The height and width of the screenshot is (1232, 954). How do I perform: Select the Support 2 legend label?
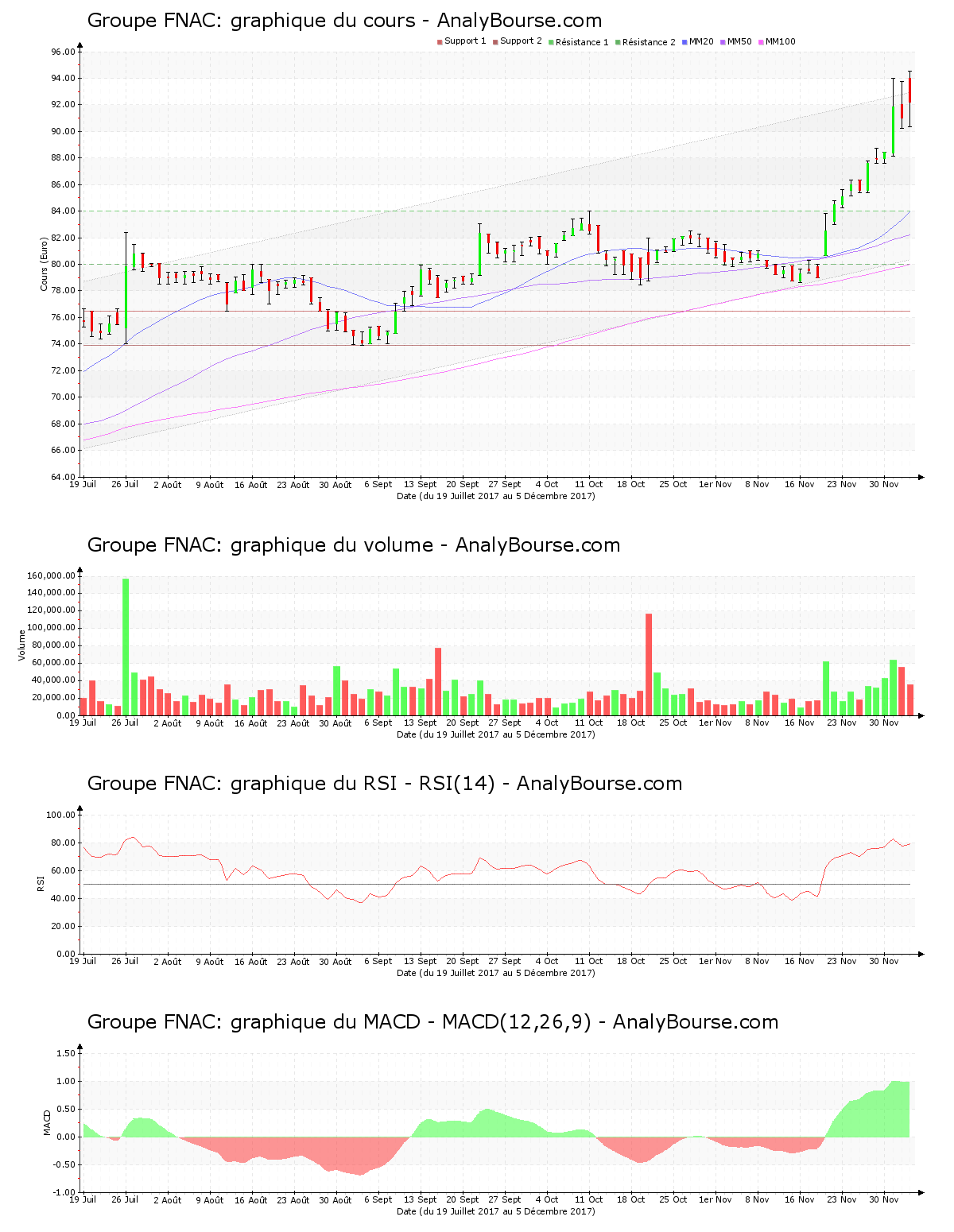point(521,41)
